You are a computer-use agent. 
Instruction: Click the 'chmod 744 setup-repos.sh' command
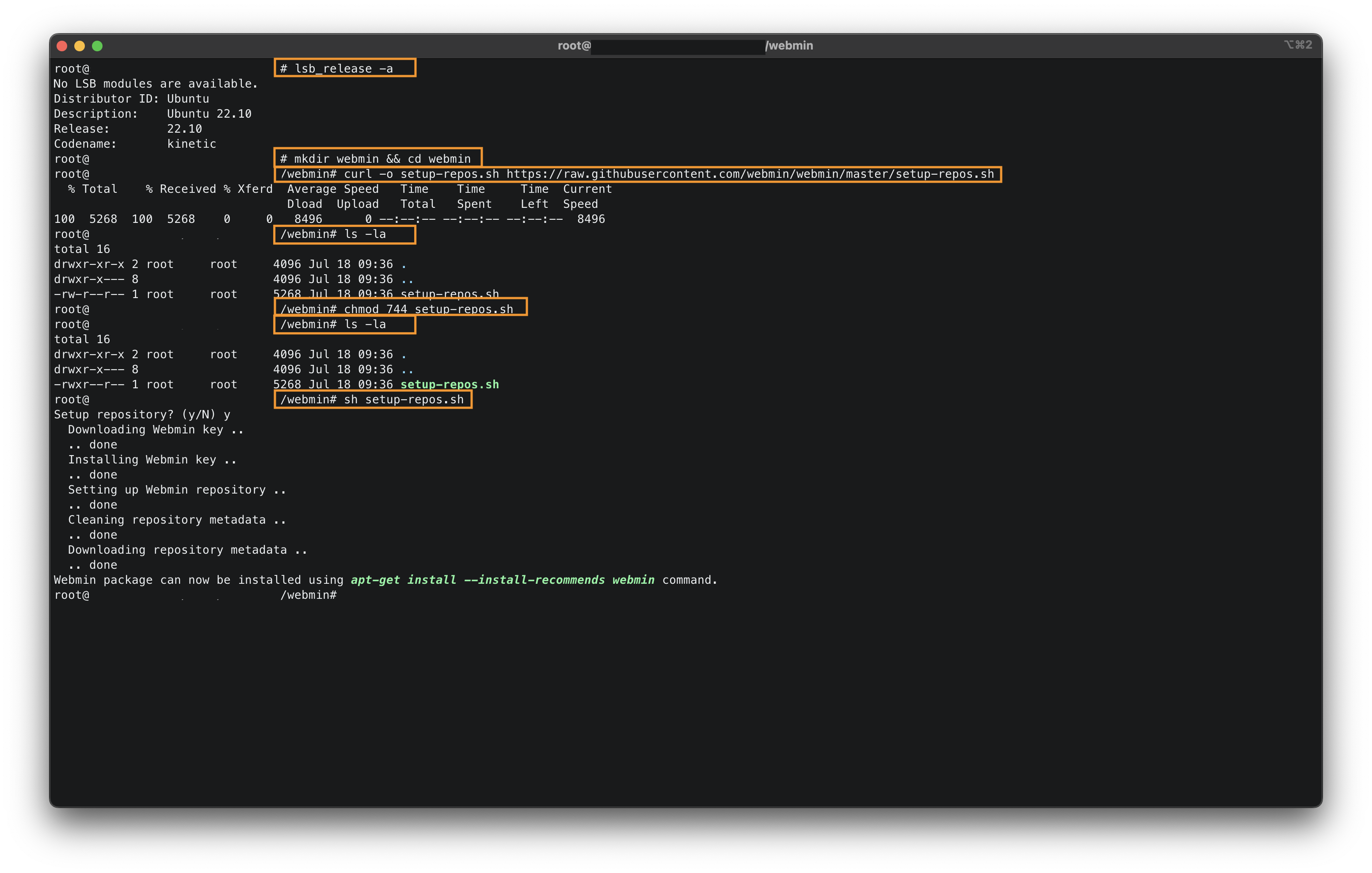point(428,309)
